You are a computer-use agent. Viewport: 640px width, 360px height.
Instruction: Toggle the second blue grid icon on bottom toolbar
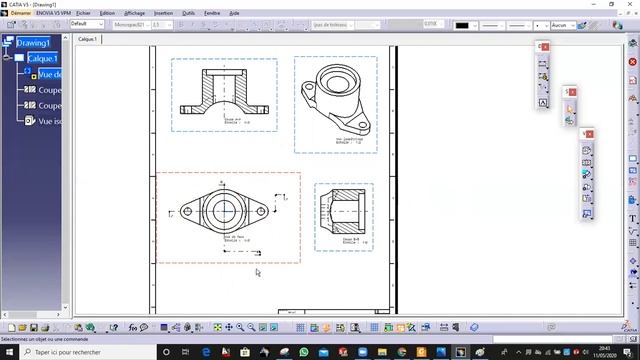pyautogui.click(x=374, y=327)
